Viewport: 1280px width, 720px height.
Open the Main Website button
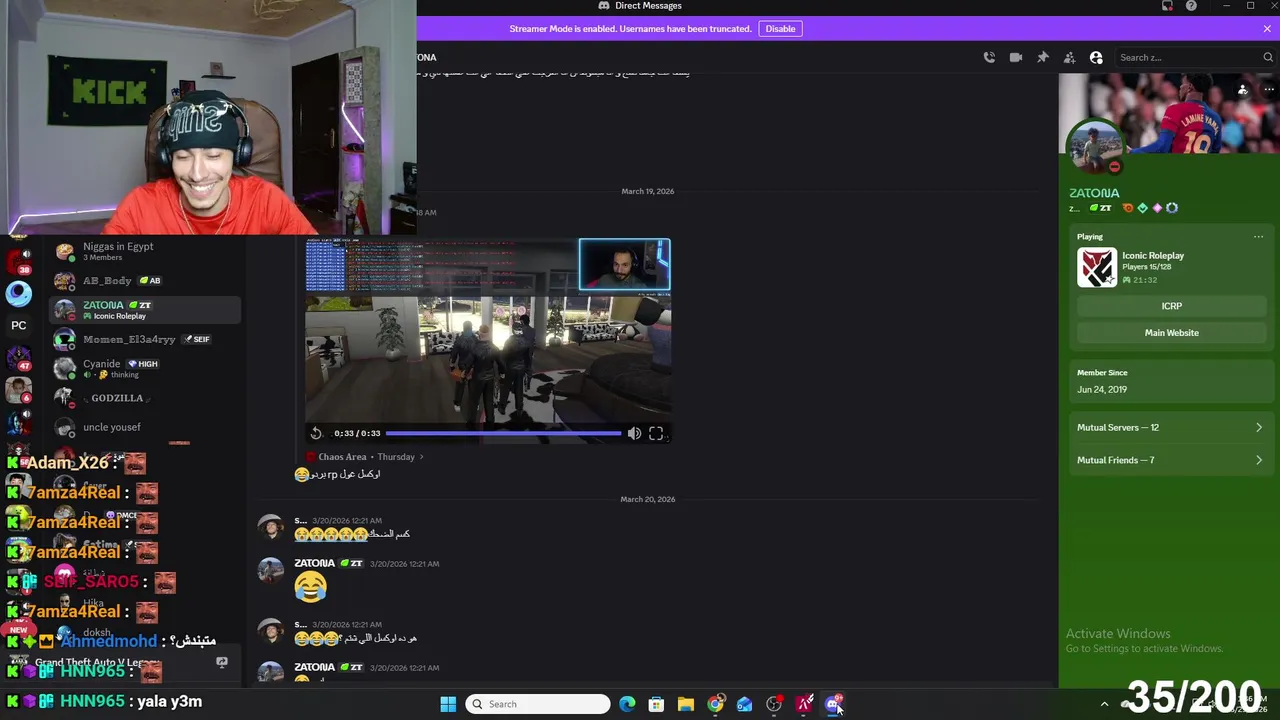1172,333
